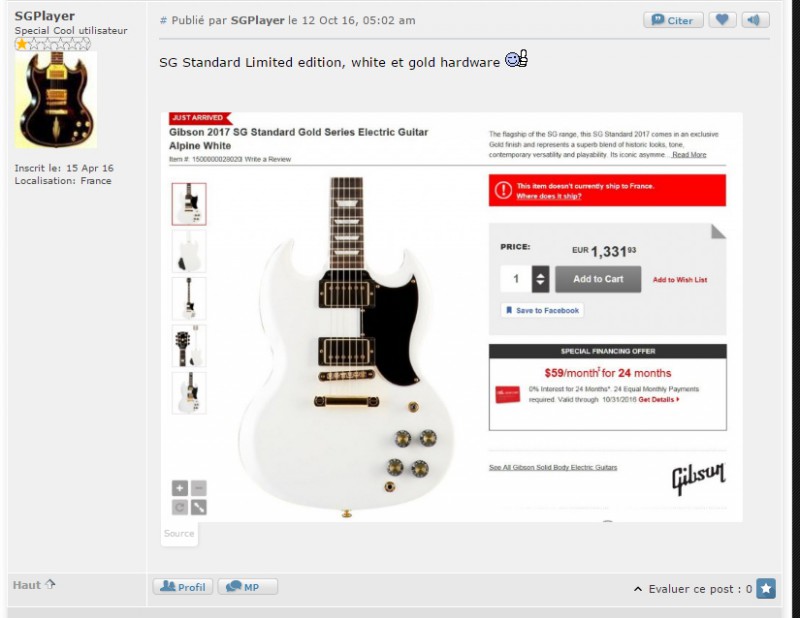The width and height of the screenshot is (800, 618).
Task: Click the megaphone report icon
Action: click(755, 20)
